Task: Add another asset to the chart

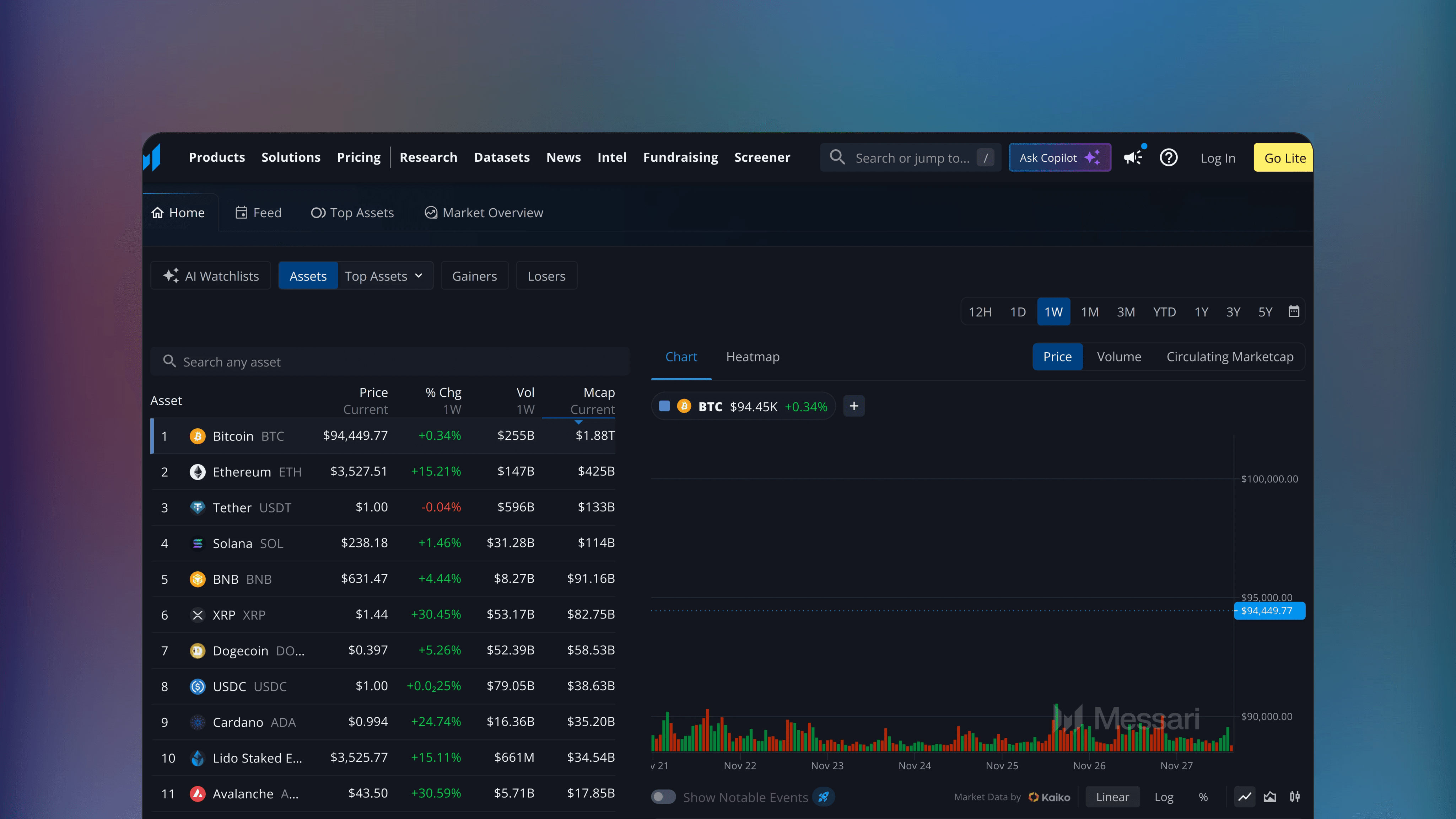Action: pyautogui.click(x=853, y=406)
